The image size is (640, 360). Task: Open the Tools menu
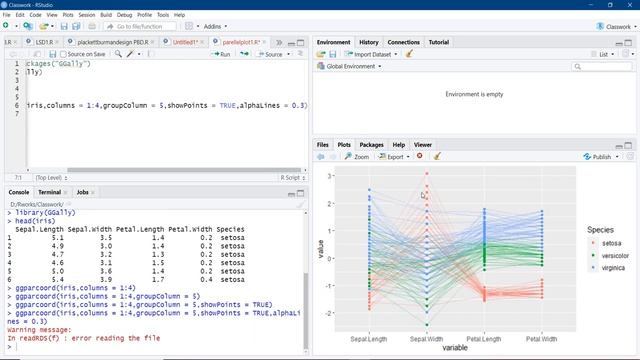[163, 15]
